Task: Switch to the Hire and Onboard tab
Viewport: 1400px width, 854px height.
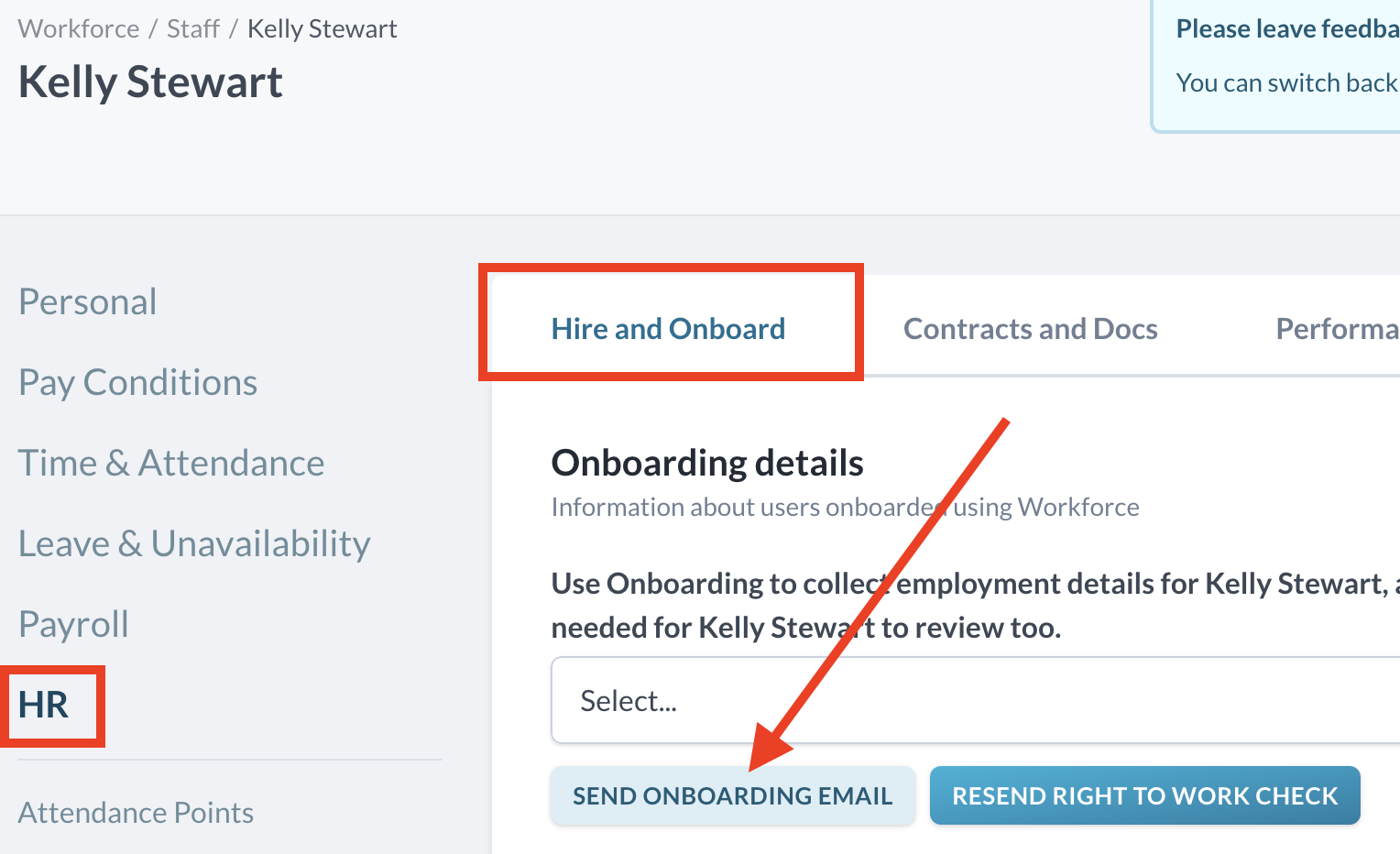Action: 668,328
